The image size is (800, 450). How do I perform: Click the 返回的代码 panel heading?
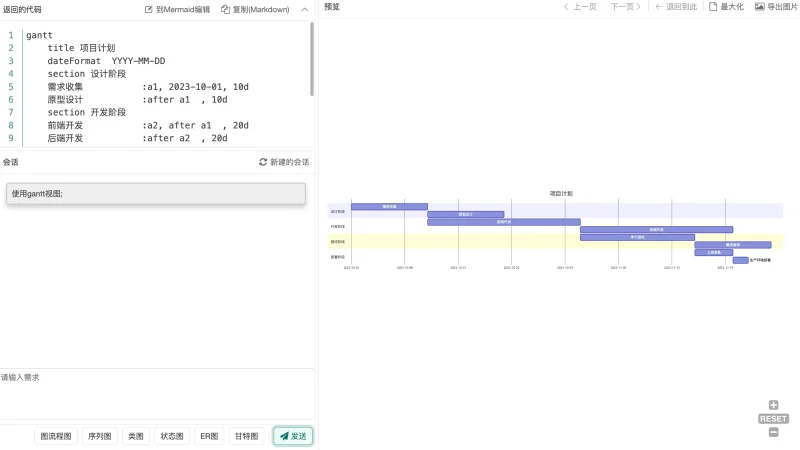[x=22, y=9]
